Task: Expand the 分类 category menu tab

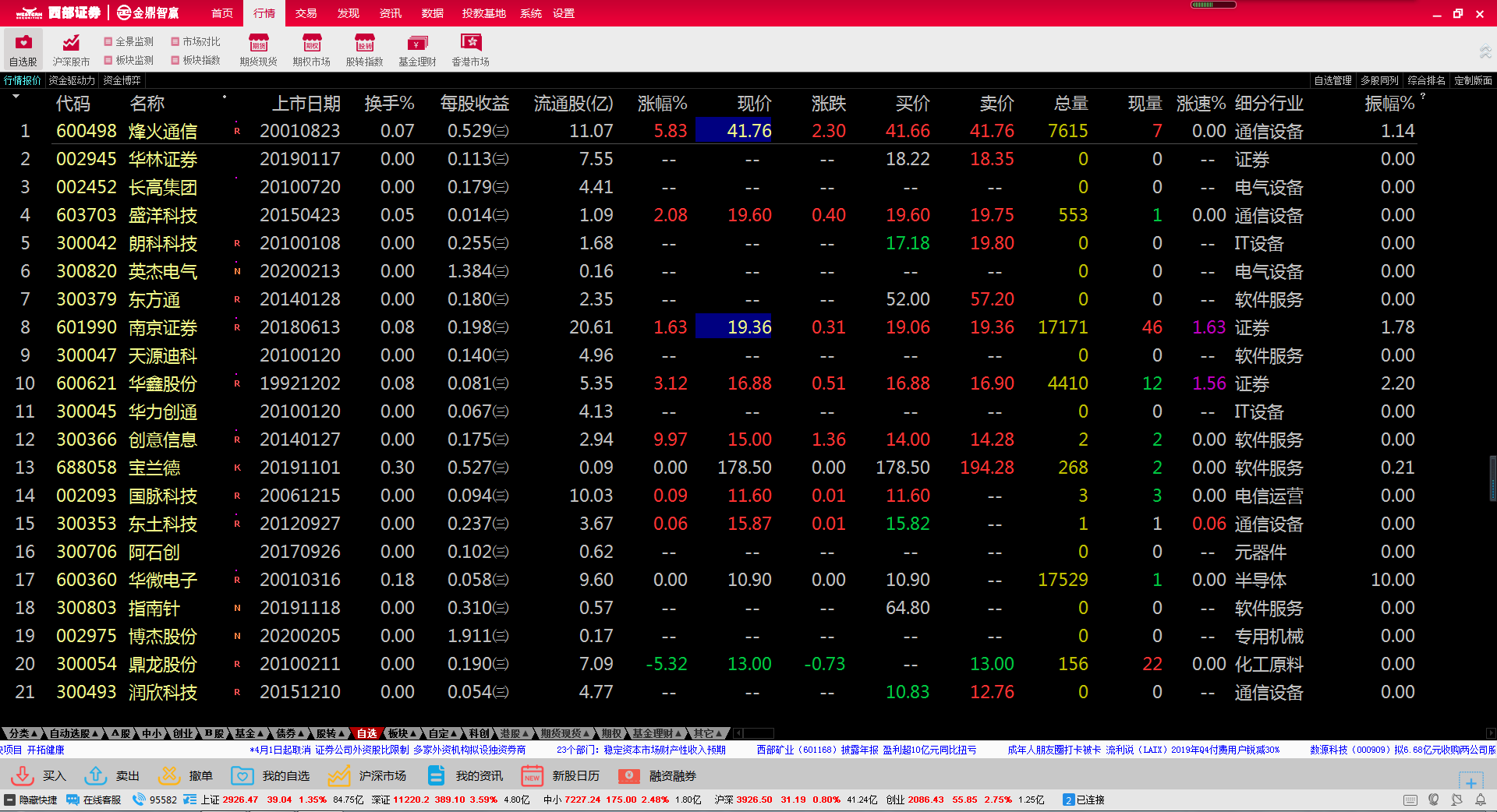Action: [x=23, y=733]
